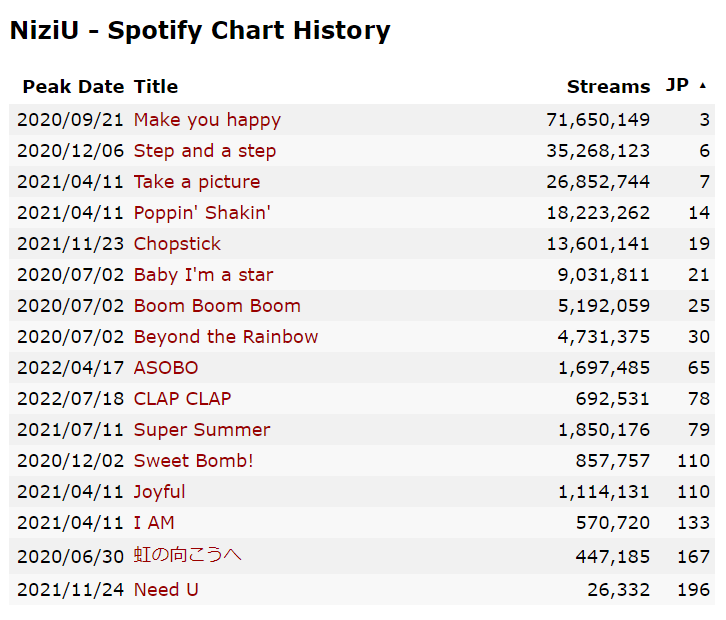Open the Beyond the Rainbow link
This screenshot has height=620, width=726.
pos(226,337)
